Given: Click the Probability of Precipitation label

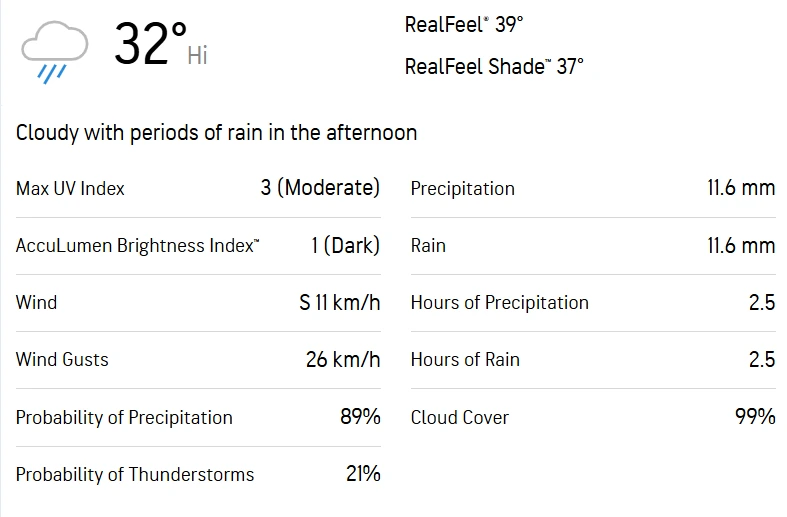Looking at the screenshot, I should point(124,417).
